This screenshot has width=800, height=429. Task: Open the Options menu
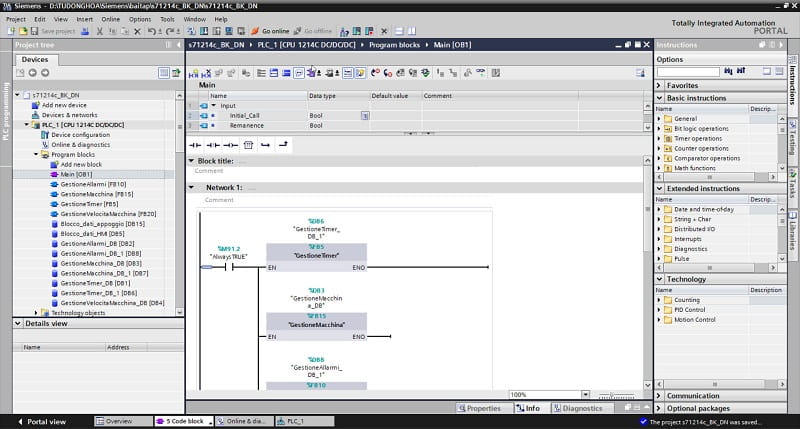pyautogui.click(x=140, y=19)
